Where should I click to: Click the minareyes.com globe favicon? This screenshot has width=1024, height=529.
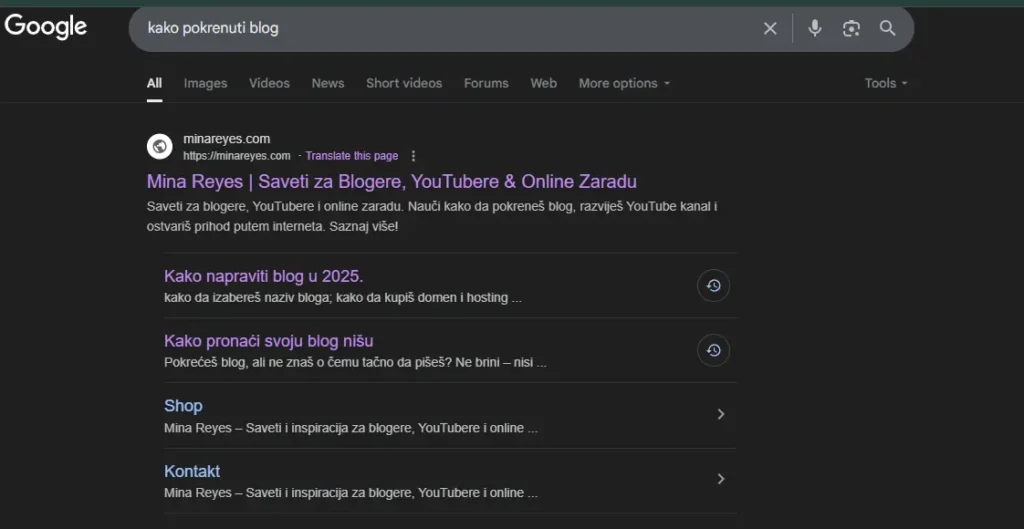[x=160, y=147]
